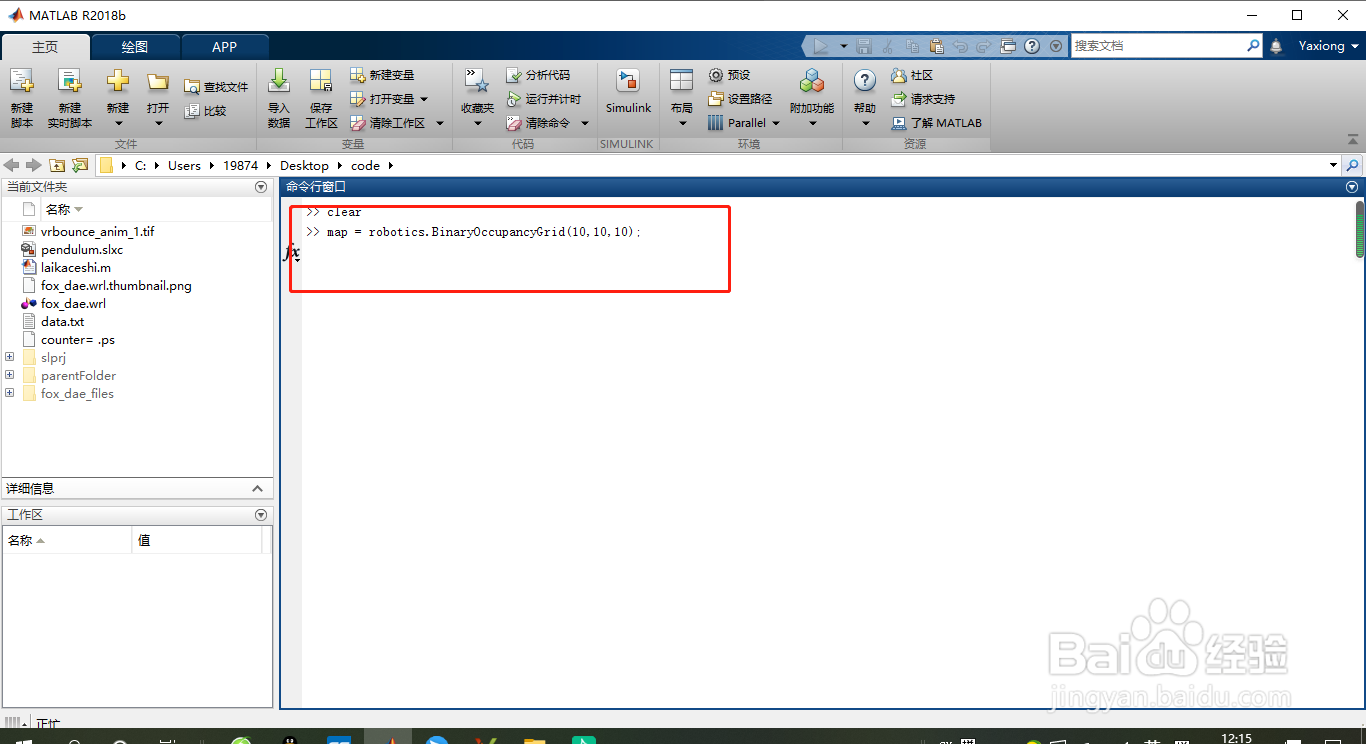Expand the 清除工作区 dropdown
Viewport: 1366px width, 744px height.
click(x=439, y=123)
